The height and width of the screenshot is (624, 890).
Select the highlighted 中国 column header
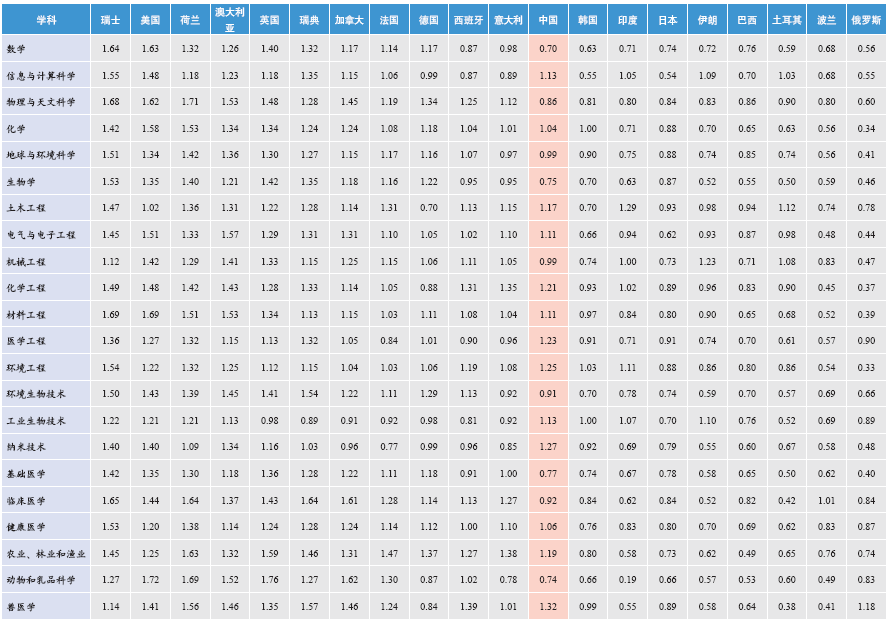point(548,20)
